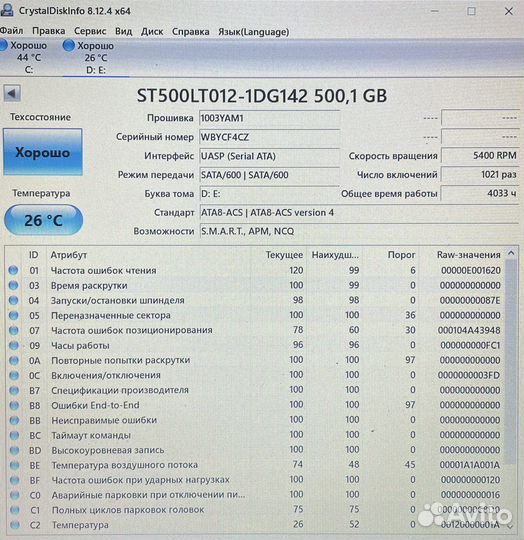The height and width of the screenshot is (540, 524).
Task: Click raw value 000104A43948
Action: (x=469, y=330)
